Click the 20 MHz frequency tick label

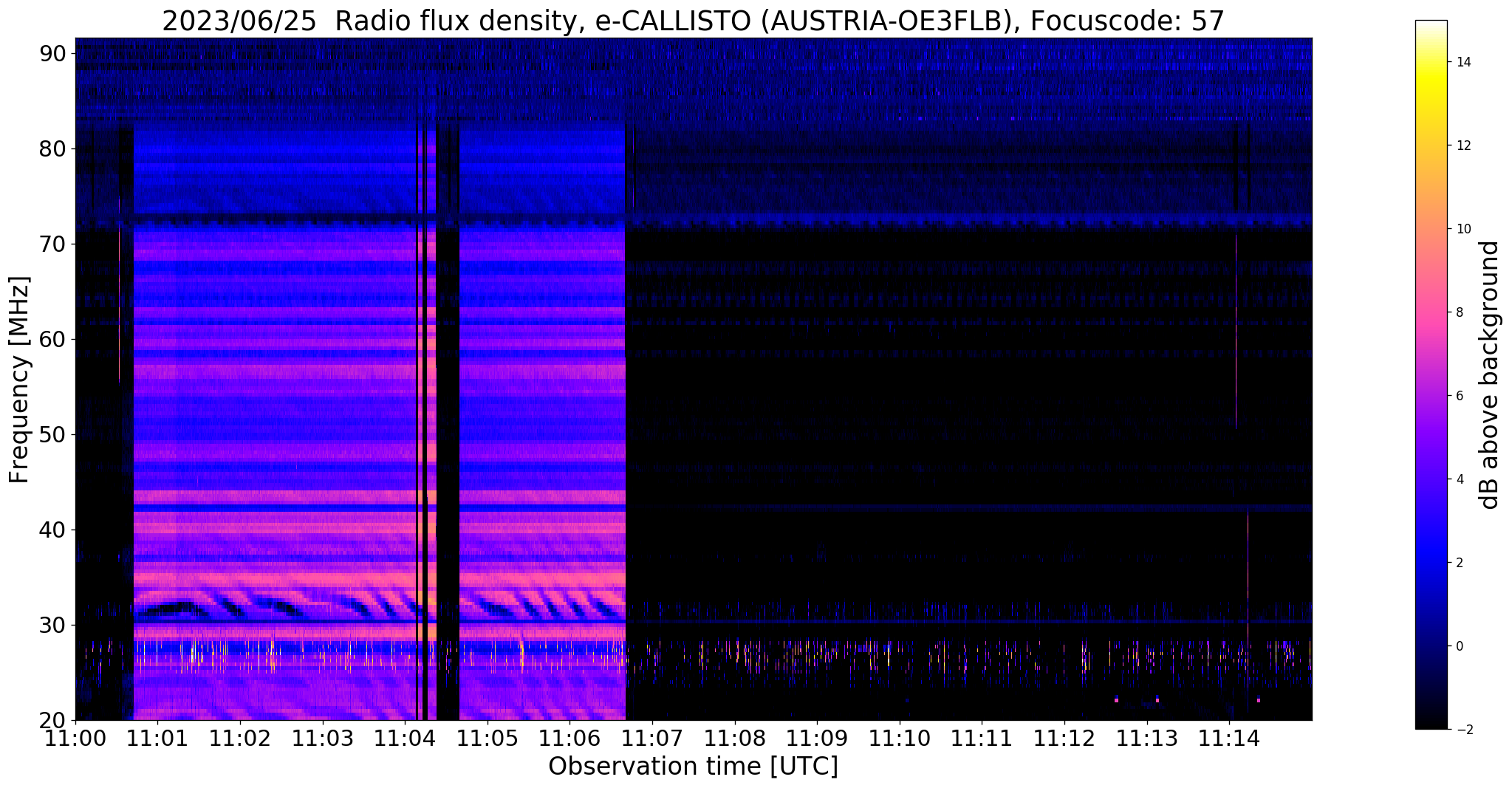53,720
